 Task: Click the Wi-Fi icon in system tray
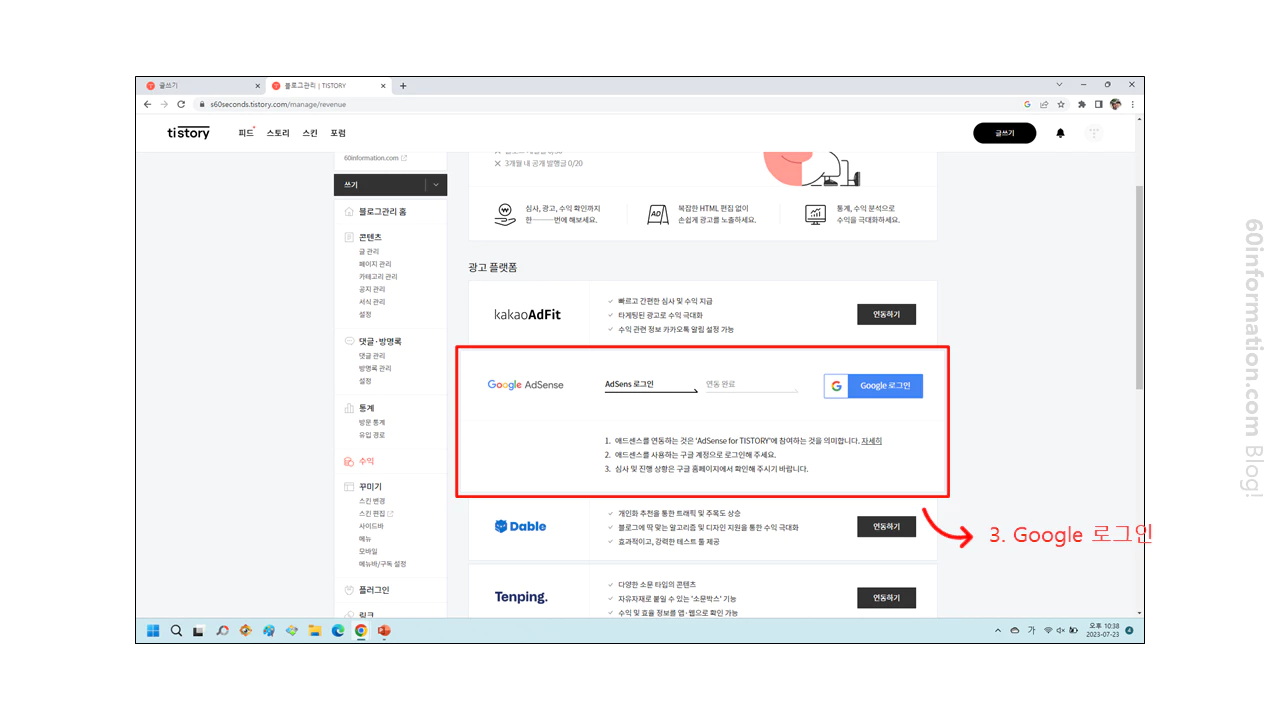(1048, 631)
